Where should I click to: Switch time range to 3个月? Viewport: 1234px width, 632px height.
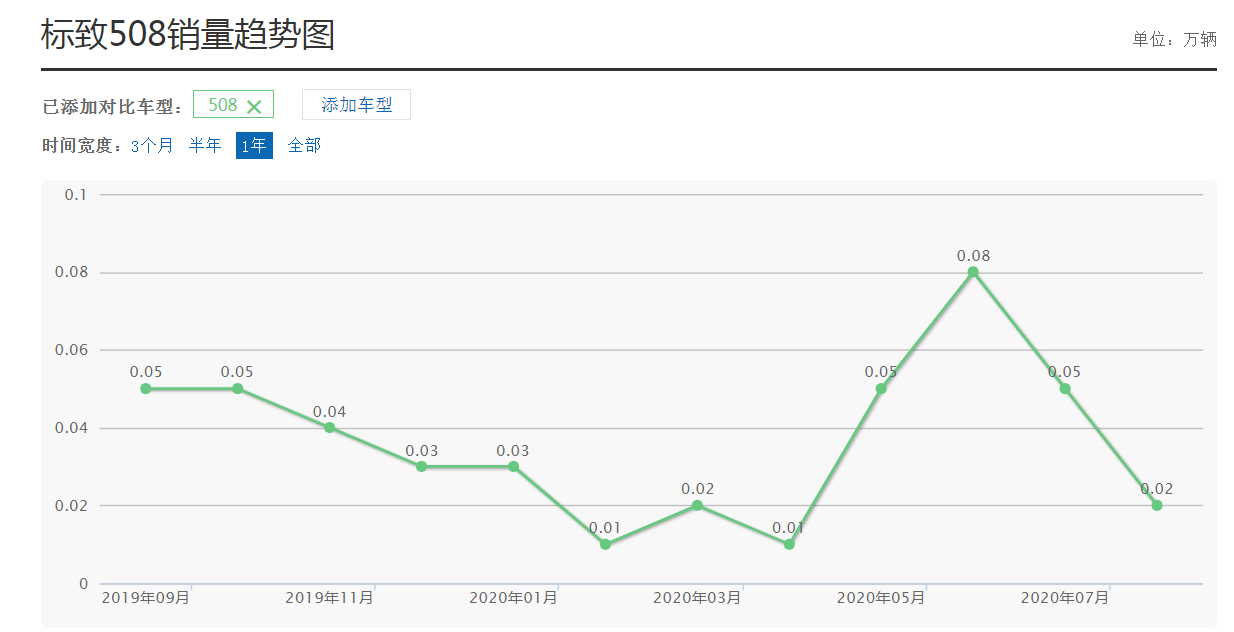point(152,146)
